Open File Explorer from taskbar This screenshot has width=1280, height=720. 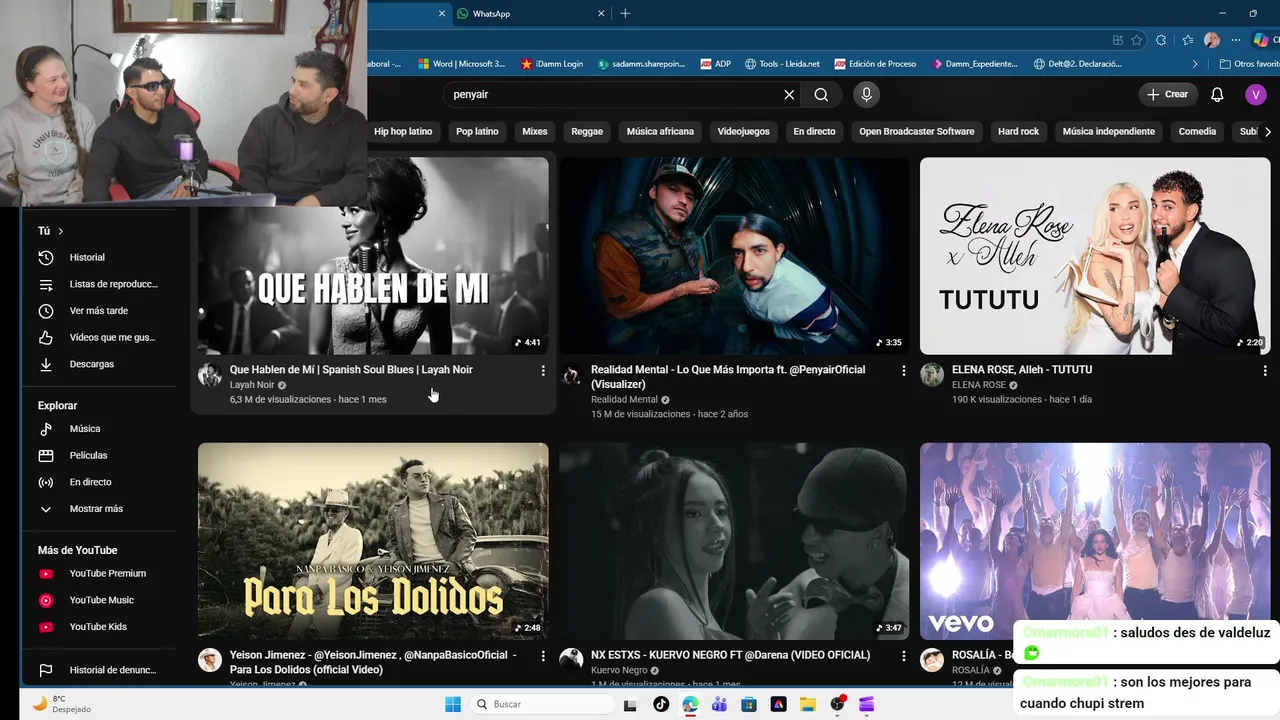(808, 704)
